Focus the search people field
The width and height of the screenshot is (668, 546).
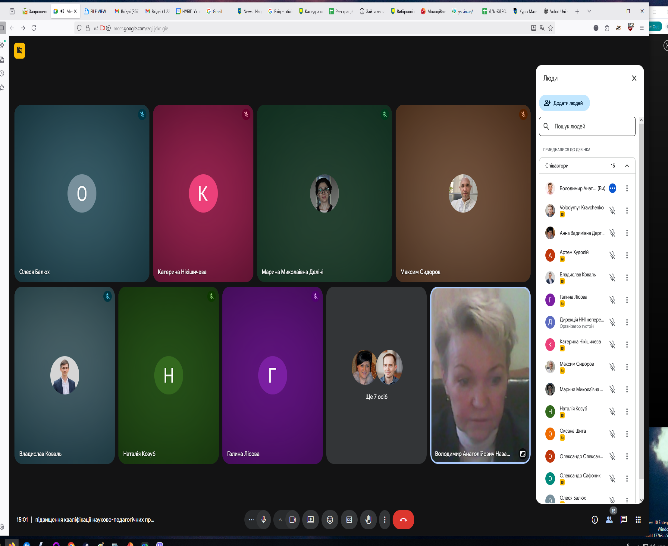tap(587, 126)
